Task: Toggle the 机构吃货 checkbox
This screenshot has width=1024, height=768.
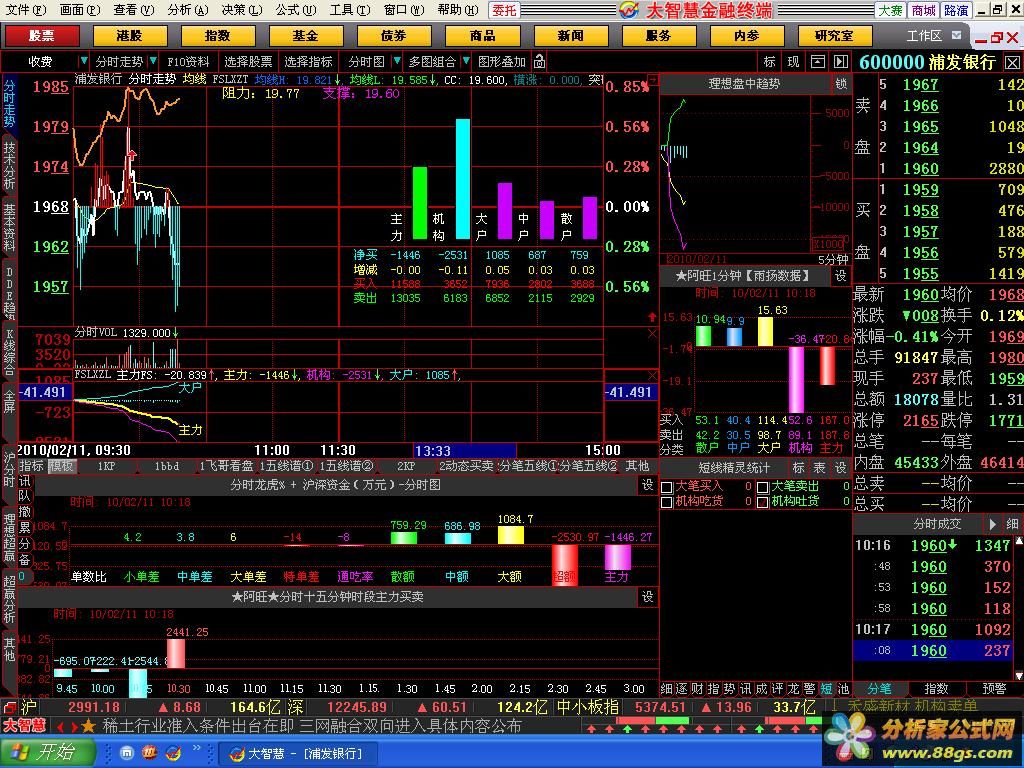Action: coord(667,502)
